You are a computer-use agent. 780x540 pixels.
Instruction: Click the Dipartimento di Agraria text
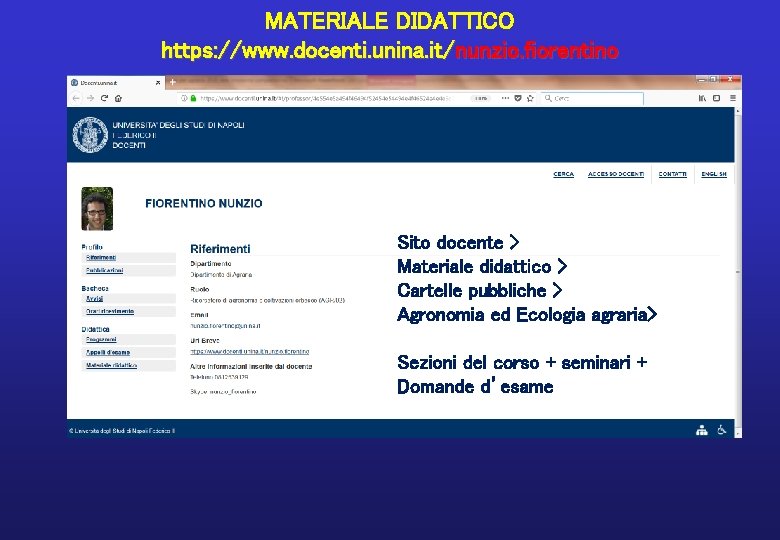(221, 274)
